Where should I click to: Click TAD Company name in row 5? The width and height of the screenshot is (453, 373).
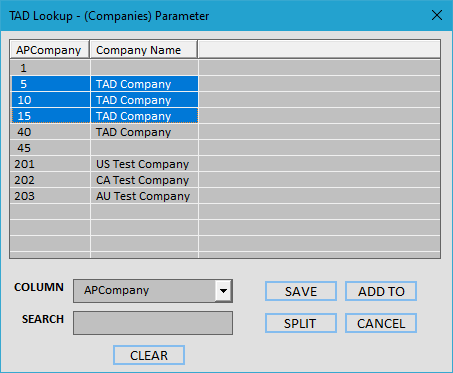(144, 84)
